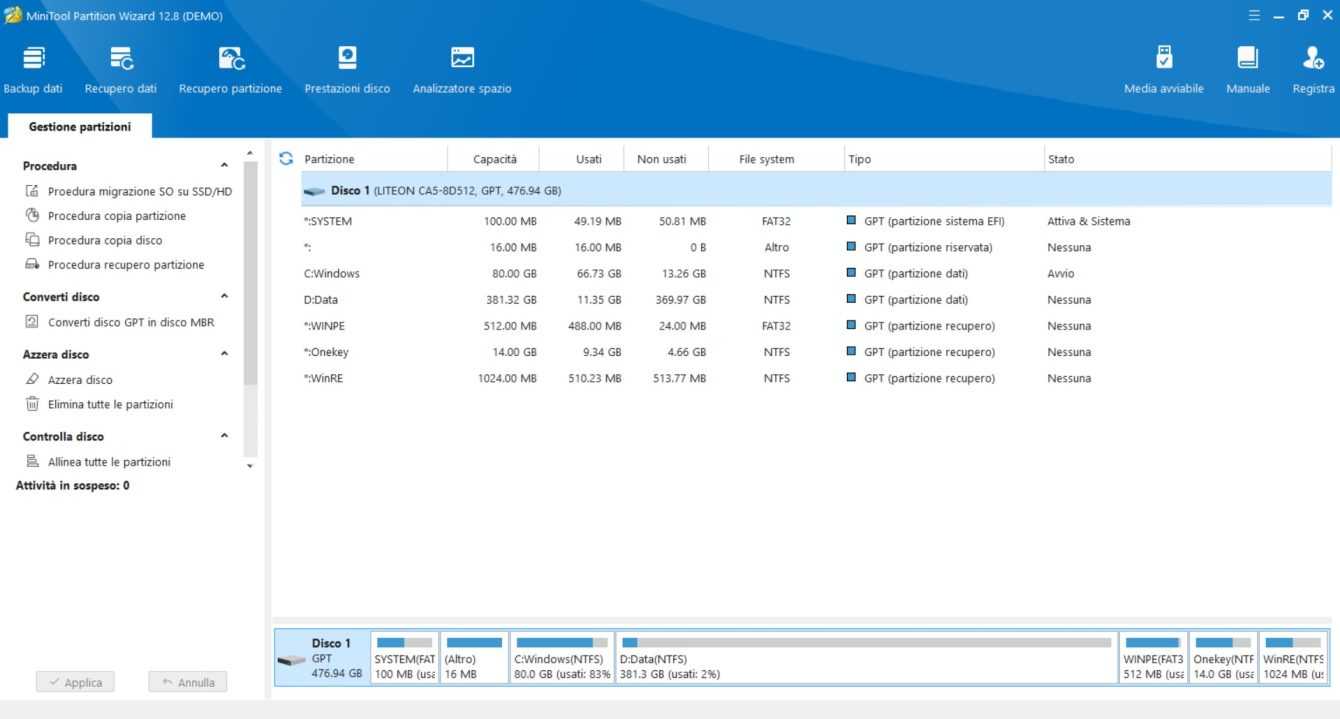
Task: Choose Allinea tutte le partizioni
Action: click(x=97, y=462)
